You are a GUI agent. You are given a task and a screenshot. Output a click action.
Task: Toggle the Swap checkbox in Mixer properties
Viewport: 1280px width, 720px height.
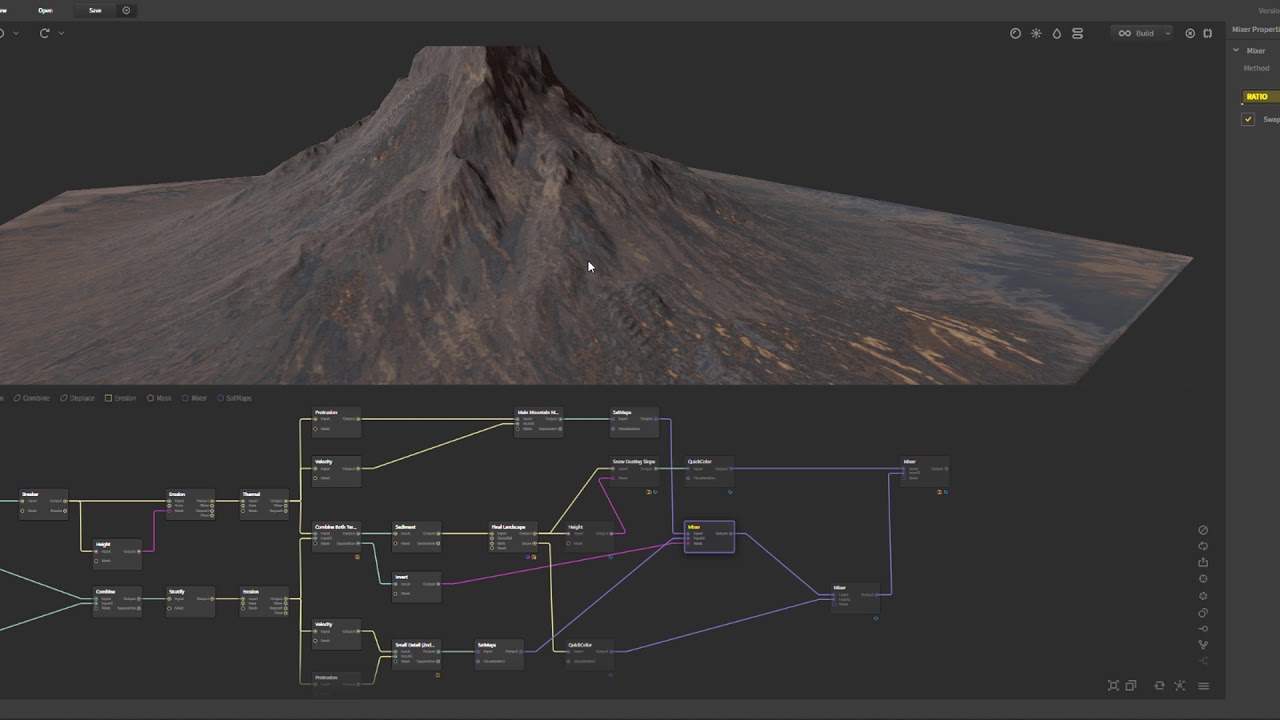point(1248,119)
